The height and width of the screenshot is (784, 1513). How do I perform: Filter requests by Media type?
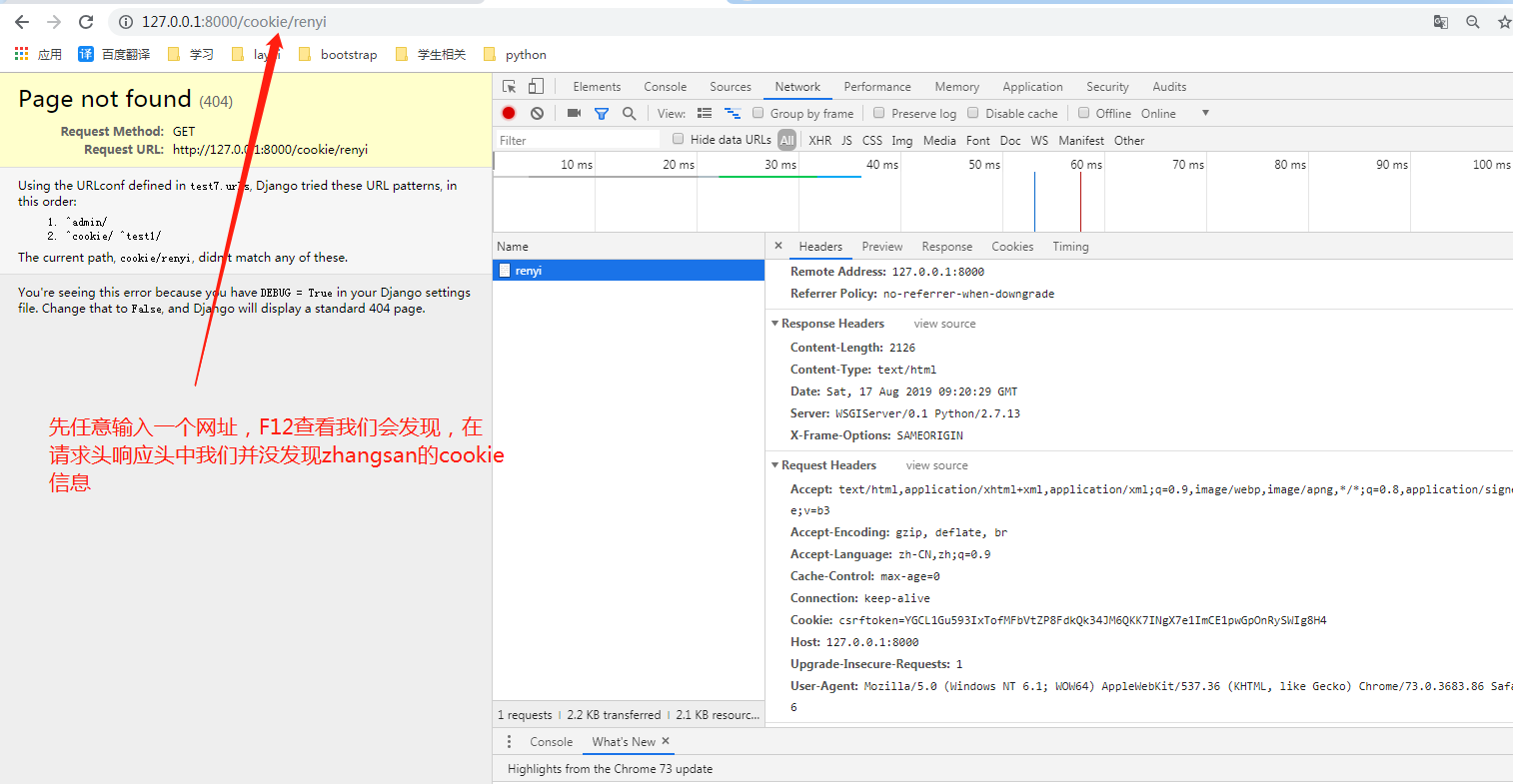(x=939, y=140)
